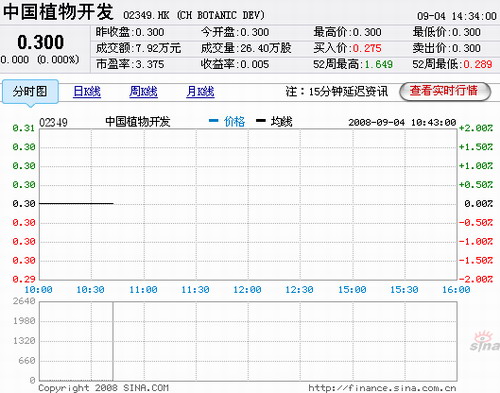The height and width of the screenshot is (393, 500).
Task: Click the 52周最低 value 0.289
Action: pos(478,64)
